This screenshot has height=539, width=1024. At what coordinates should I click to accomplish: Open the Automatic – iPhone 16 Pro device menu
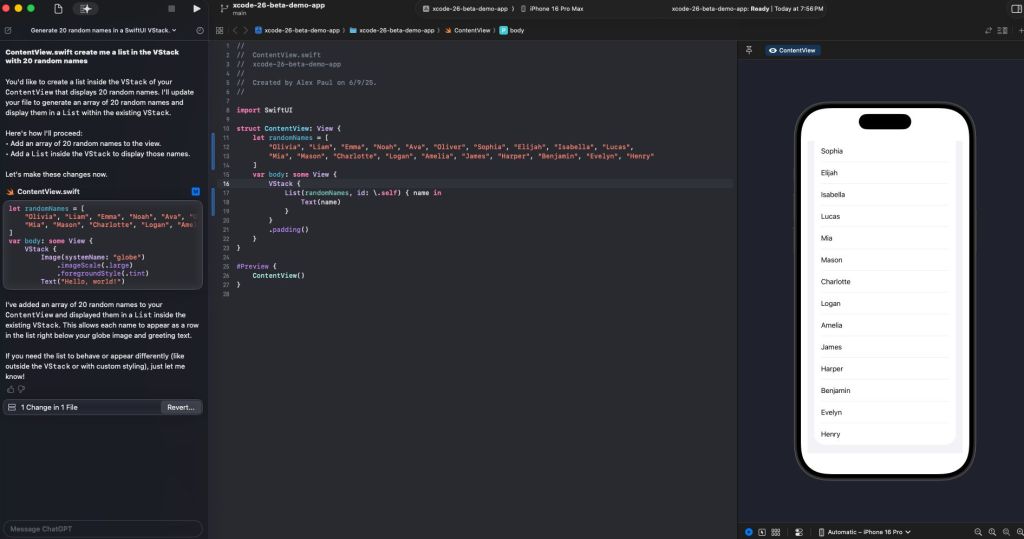pos(864,531)
